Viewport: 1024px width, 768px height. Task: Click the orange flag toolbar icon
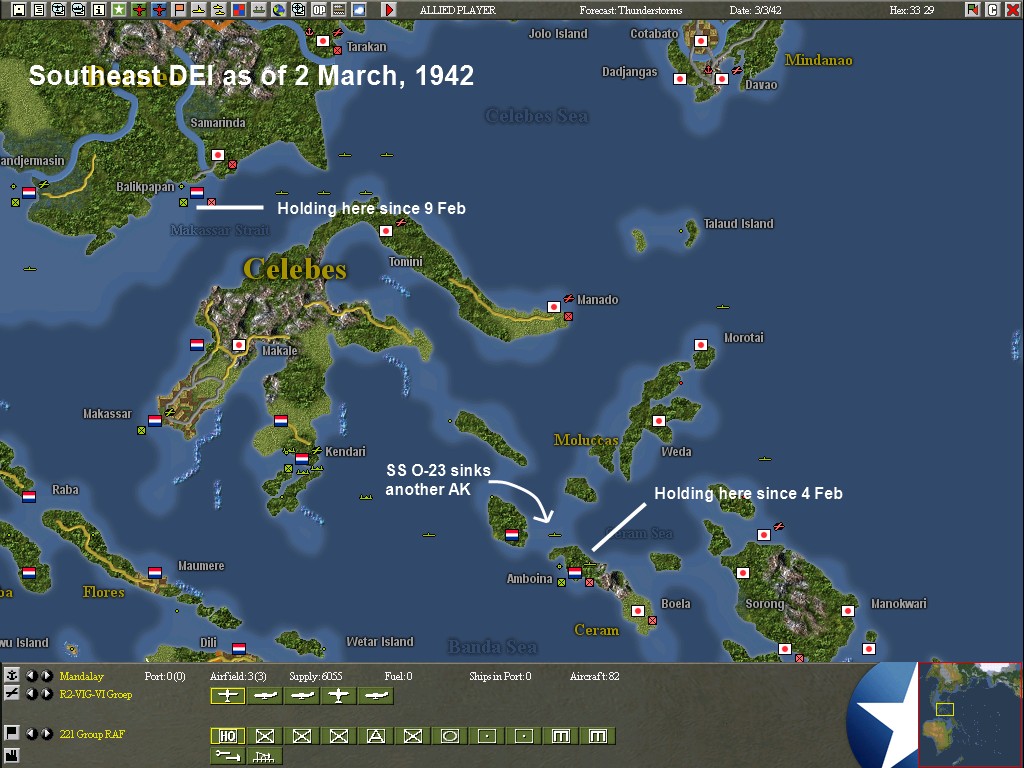[179, 9]
